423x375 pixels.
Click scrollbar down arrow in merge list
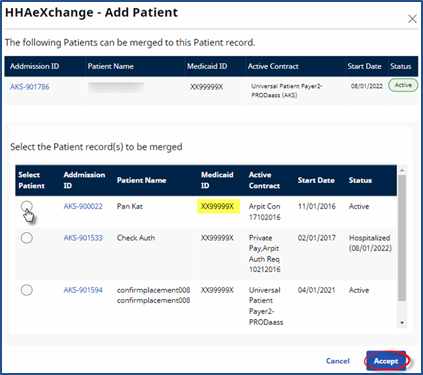click(x=402, y=323)
